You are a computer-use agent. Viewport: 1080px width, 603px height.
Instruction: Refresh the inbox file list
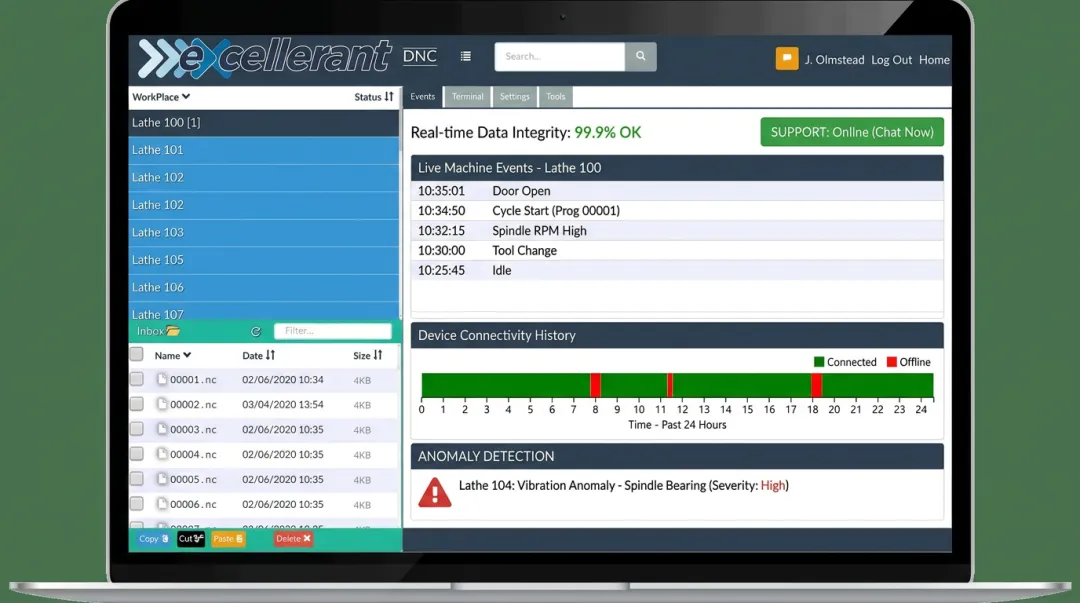point(256,331)
